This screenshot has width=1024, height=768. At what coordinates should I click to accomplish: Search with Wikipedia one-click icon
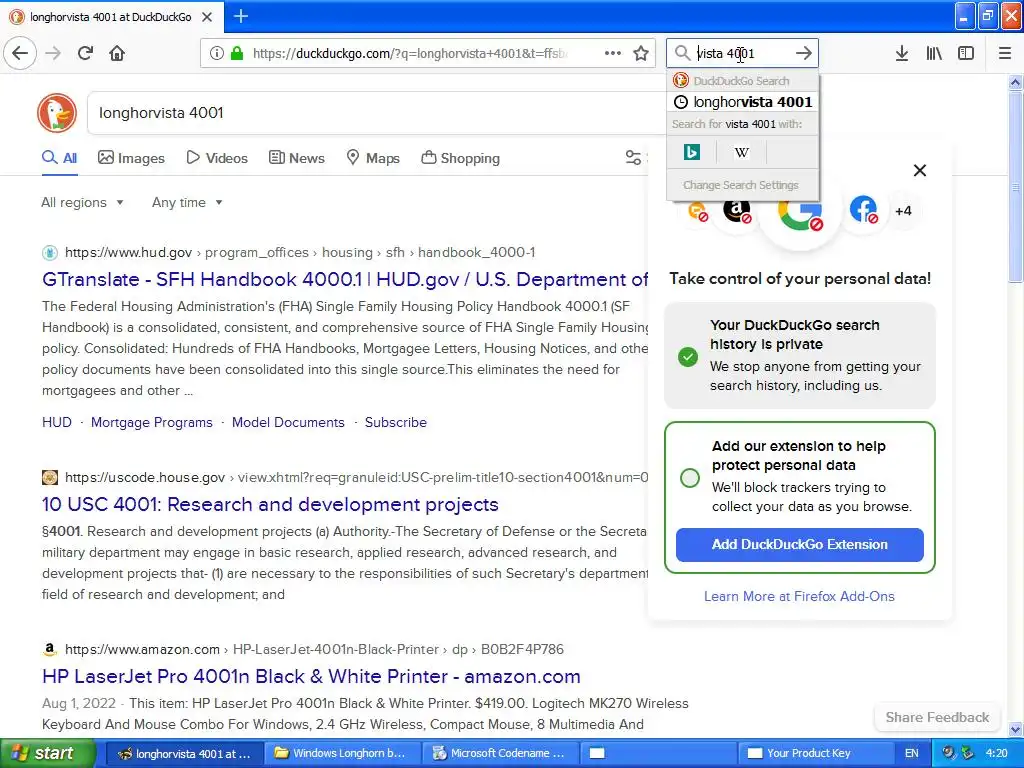pyautogui.click(x=741, y=152)
